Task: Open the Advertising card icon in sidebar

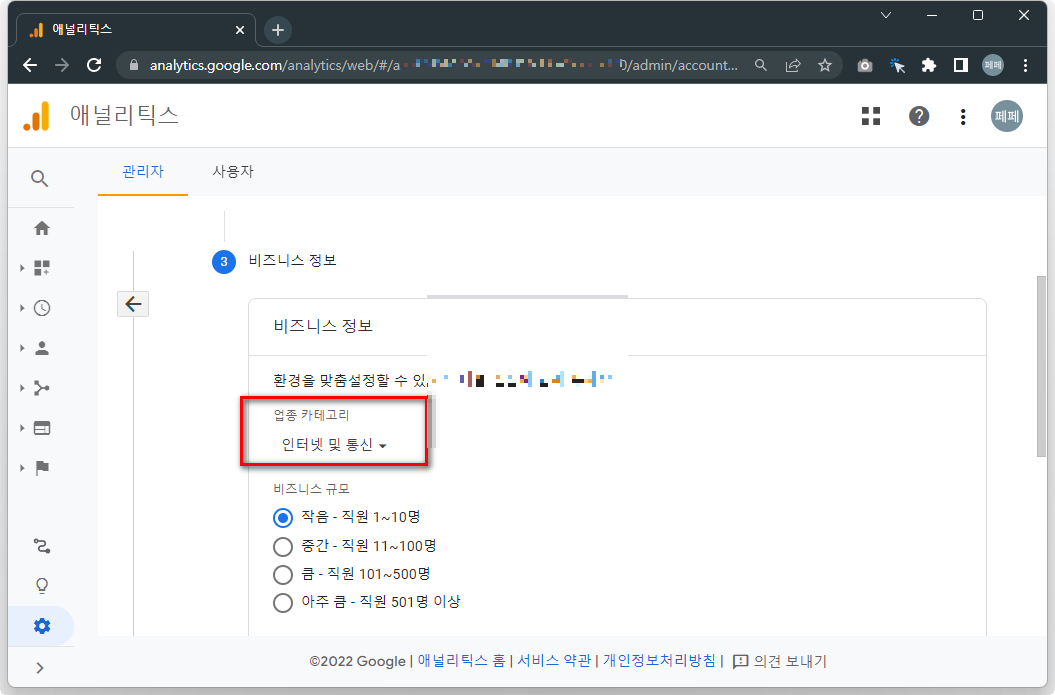Action: tap(41, 427)
